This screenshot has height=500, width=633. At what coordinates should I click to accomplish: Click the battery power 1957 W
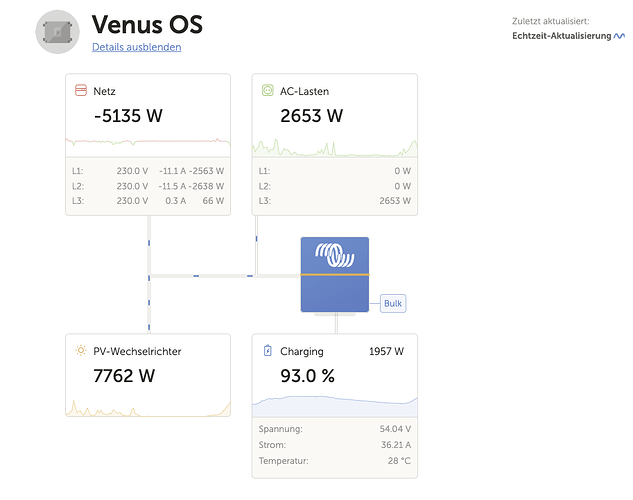(x=386, y=351)
